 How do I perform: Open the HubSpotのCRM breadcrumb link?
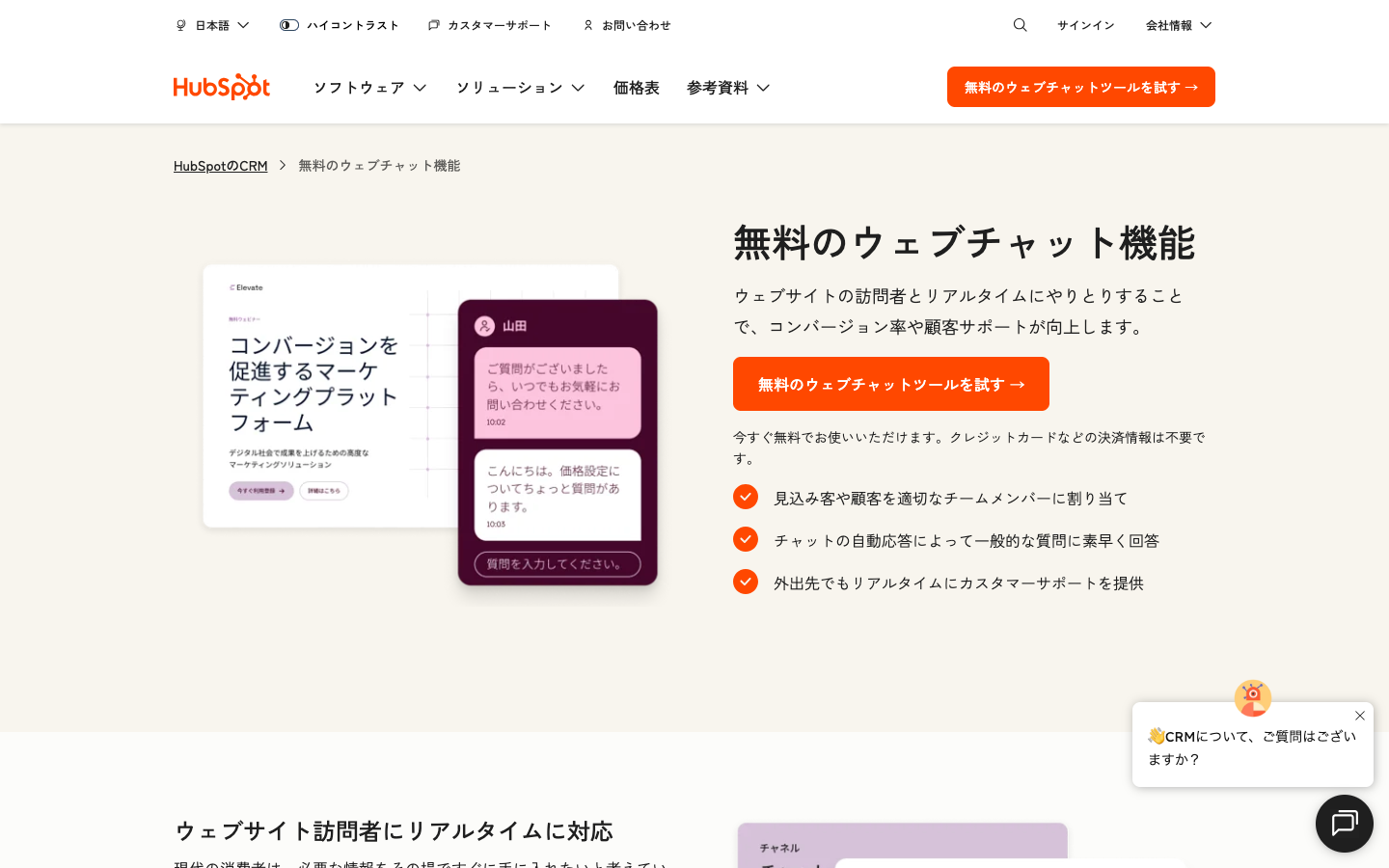[220, 166]
